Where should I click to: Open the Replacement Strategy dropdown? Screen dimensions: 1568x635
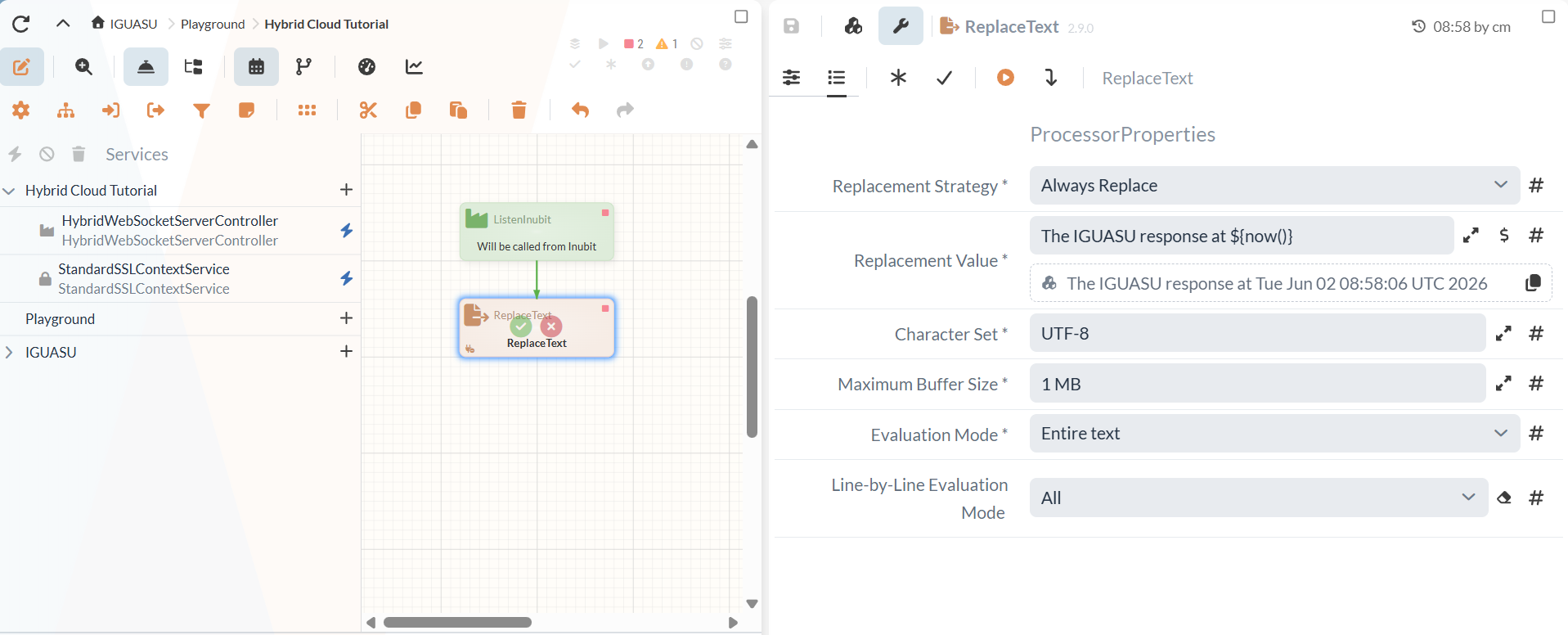point(1274,186)
